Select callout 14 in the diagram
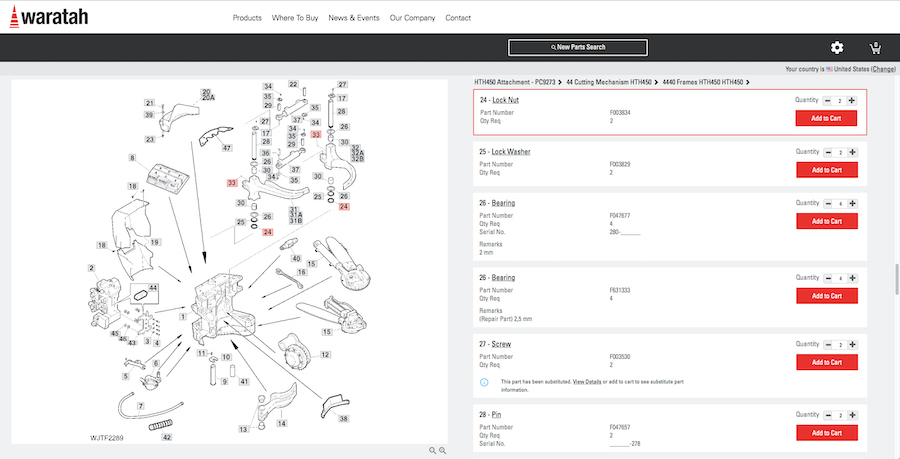 click(x=282, y=423)
